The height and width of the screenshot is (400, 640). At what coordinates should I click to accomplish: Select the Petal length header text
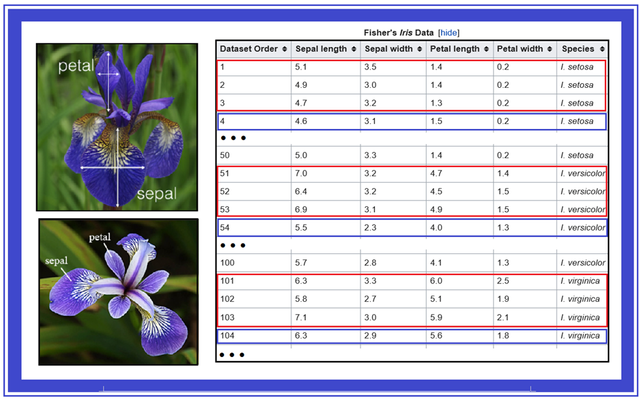(x=455, y=49)
